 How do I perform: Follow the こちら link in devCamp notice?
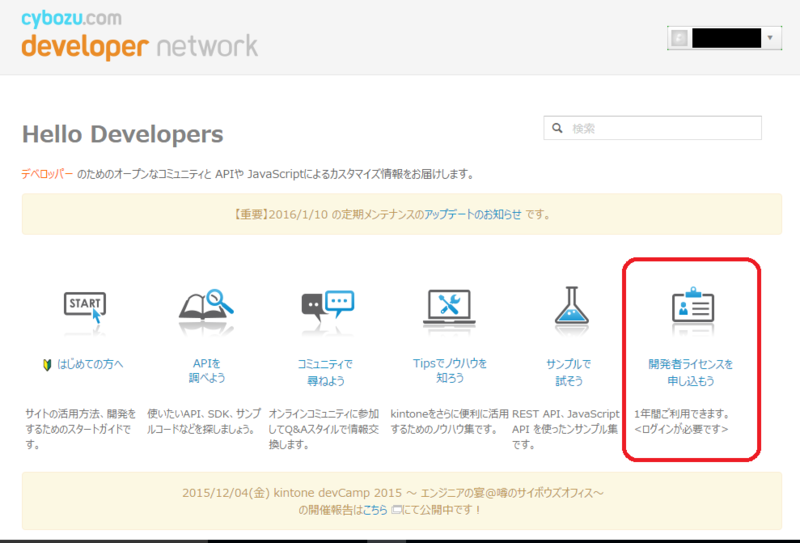pyautogui.click(x=375, y=510)
